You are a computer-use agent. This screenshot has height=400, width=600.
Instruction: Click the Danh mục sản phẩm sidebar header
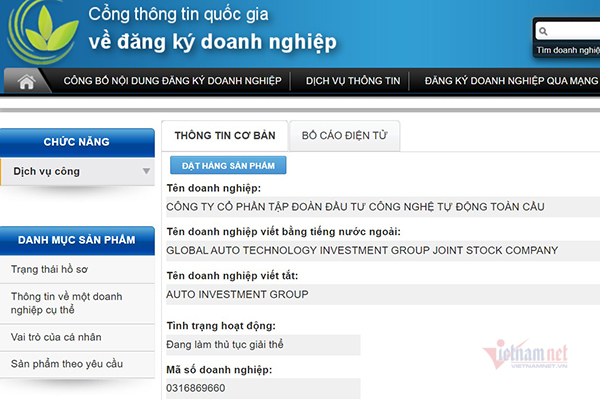click(76, 239)
